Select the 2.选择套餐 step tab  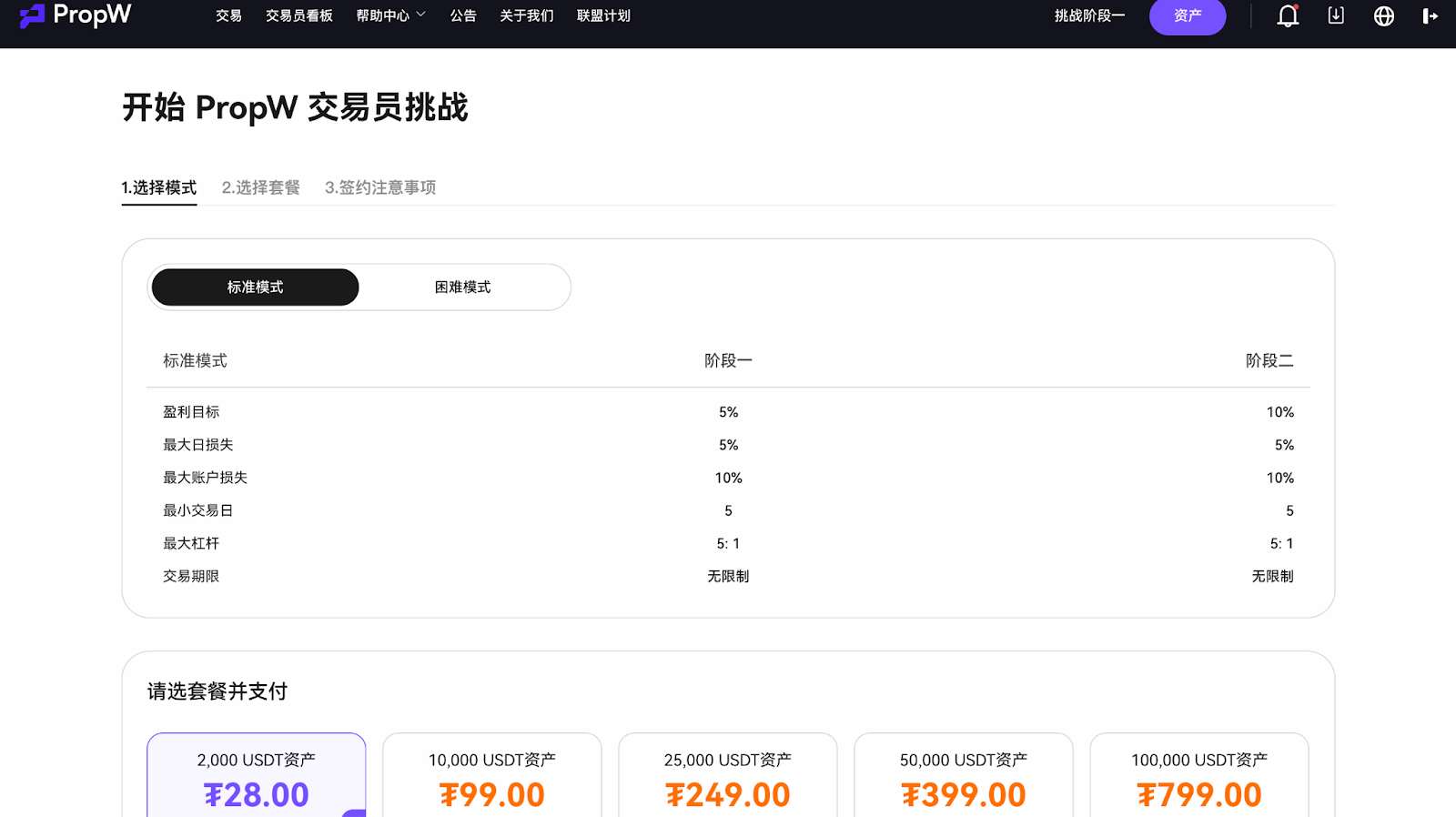click(261, 187)
